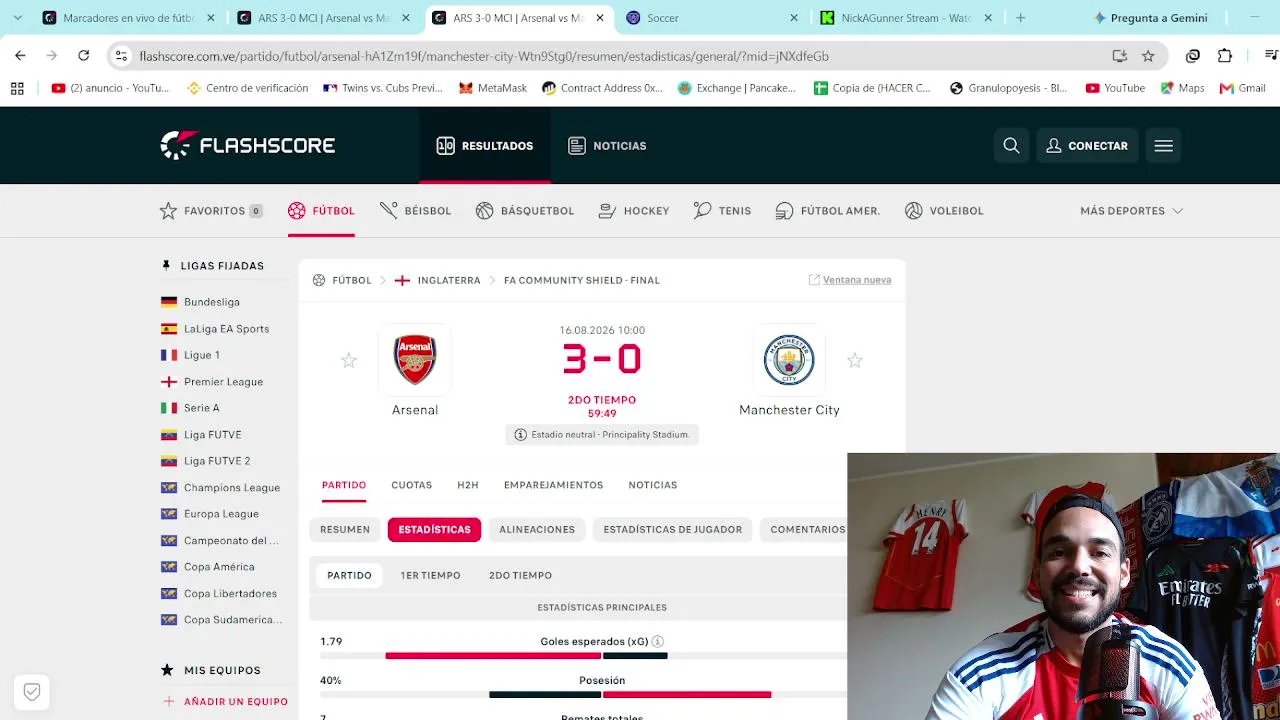Image resolution: width=1280 pixels, height=720 pixels.
Task: Open the hamburger menu next to Conectar
Action: click(1163, 146)
